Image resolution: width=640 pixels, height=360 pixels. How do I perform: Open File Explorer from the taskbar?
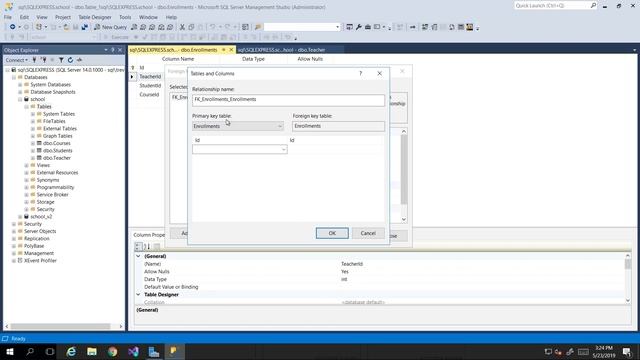(92, 351)
